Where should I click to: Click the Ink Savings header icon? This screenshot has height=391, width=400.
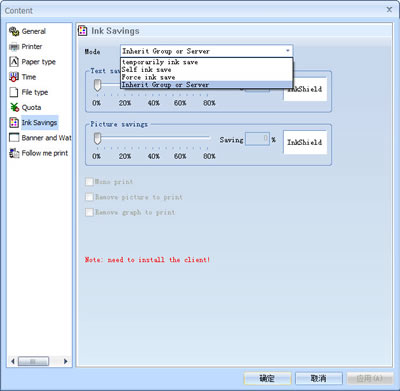82,31
